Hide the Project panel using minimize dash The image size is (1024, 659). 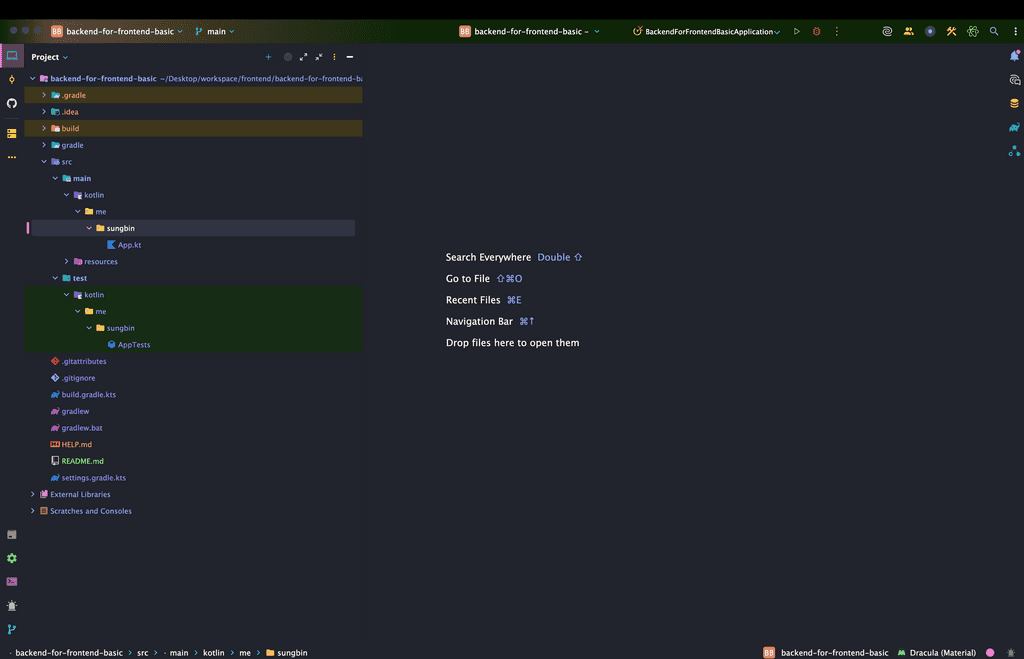(349, 57)
